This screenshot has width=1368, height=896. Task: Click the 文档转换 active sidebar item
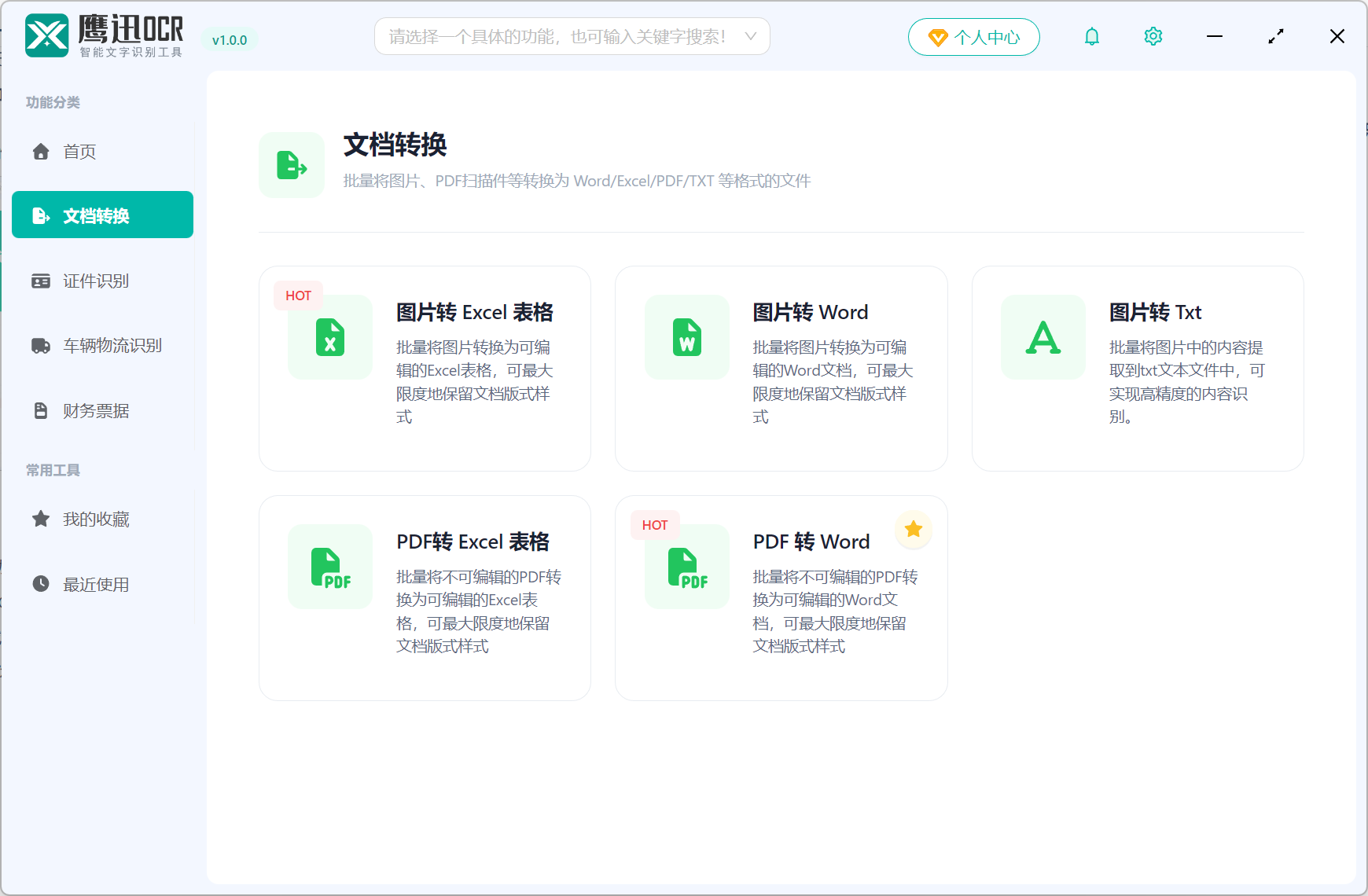102,215
